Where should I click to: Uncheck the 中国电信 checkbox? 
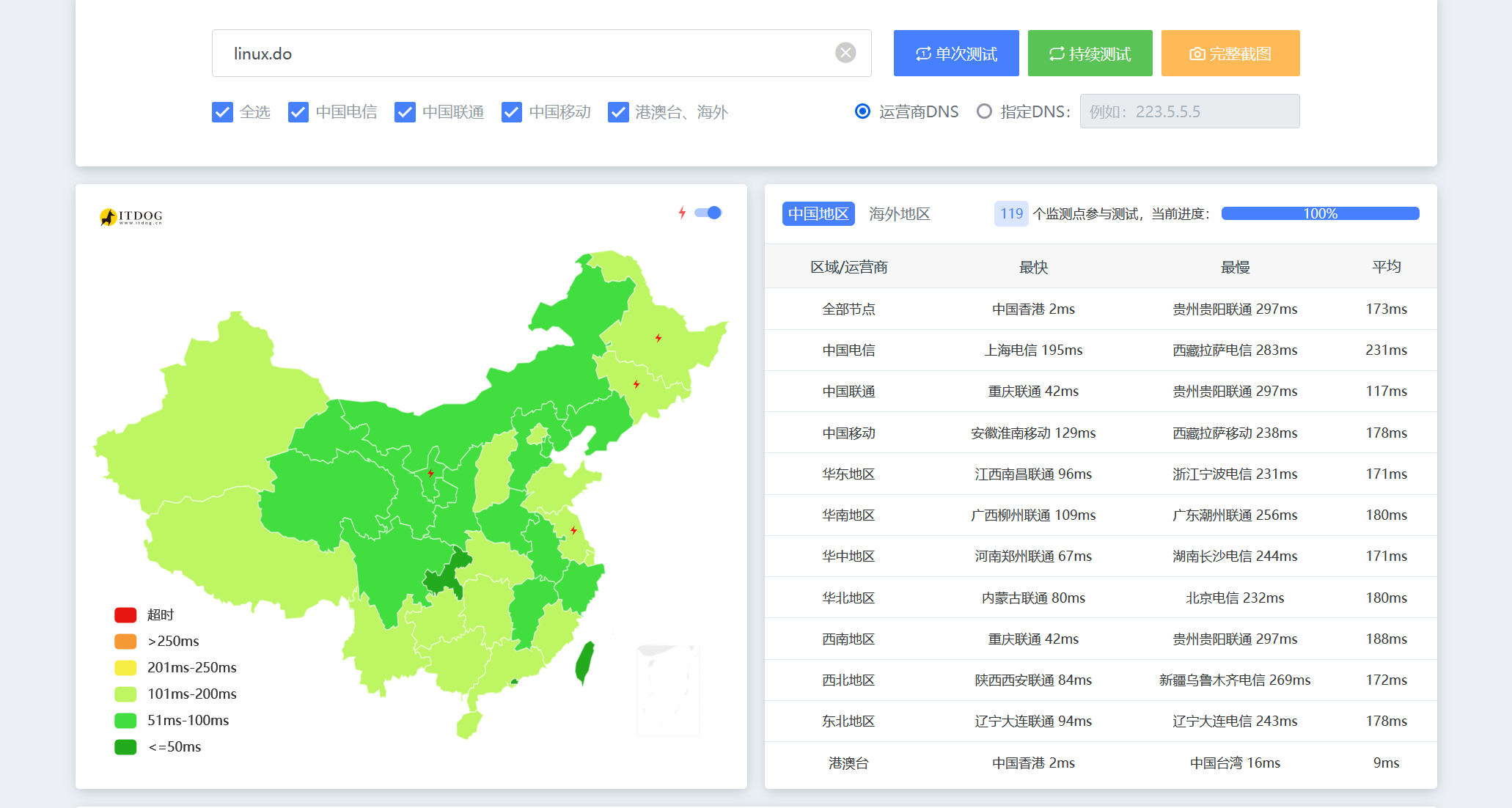tap(298, 112)
